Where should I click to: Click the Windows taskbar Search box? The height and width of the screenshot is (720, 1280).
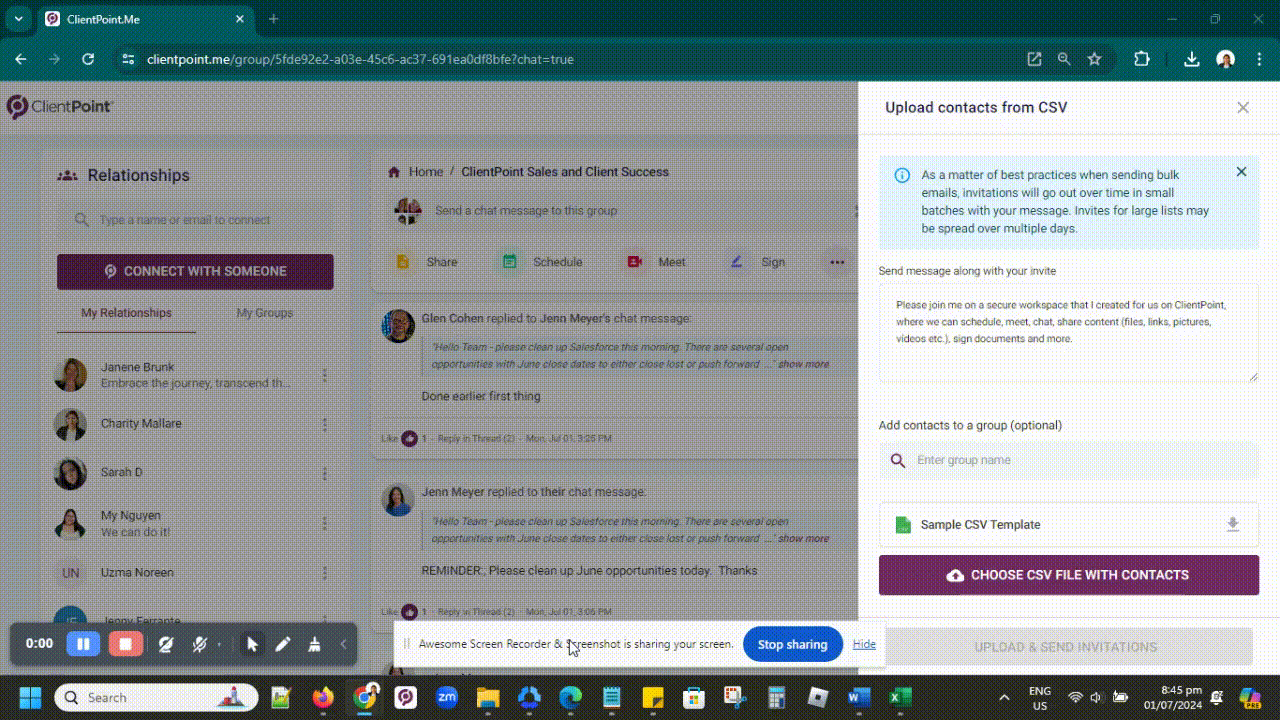click(x=156, y=697)
